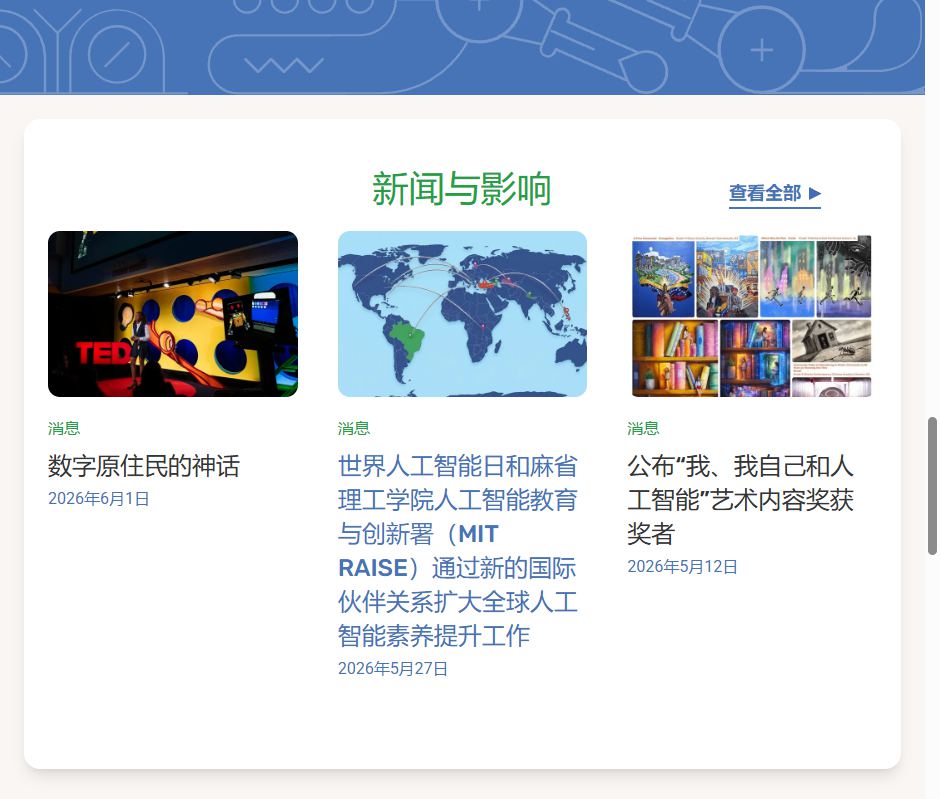Click the 消息 label above 世界人工智能日 article

[354, 428]
